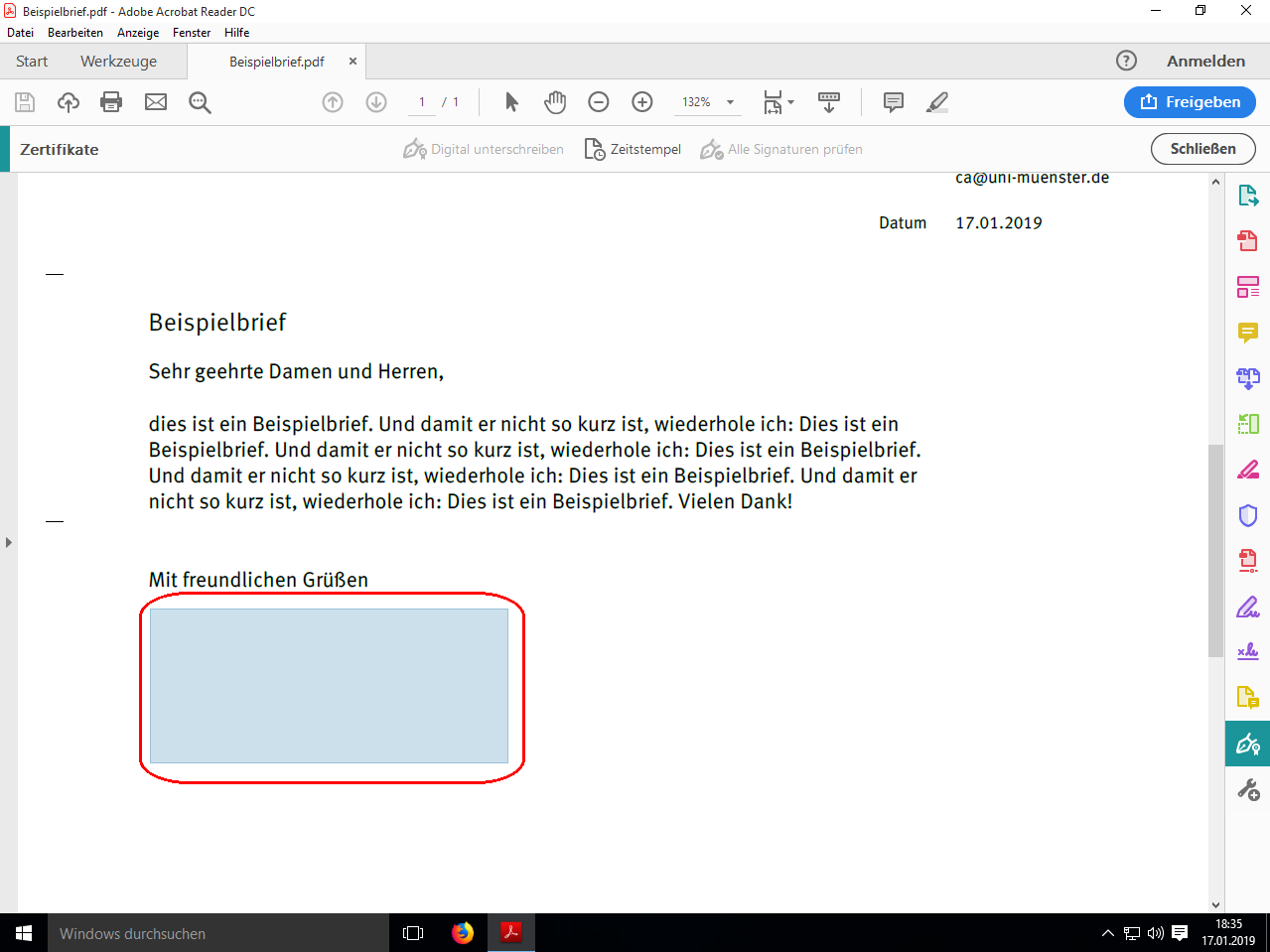Image resolution: width=1270 pixels, height=952 pixels.
Task: Activate the highlighter pen tool
Action: 937,102
